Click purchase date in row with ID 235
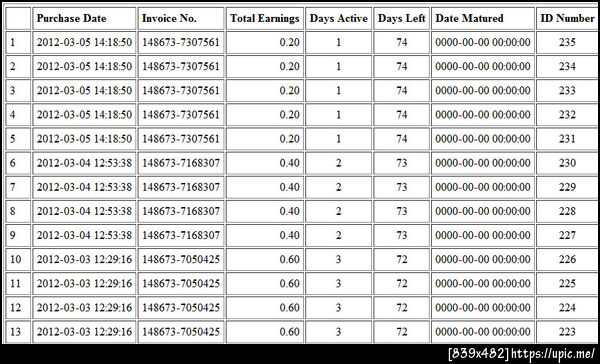The image size is (600, 364). tap(84, 42)
